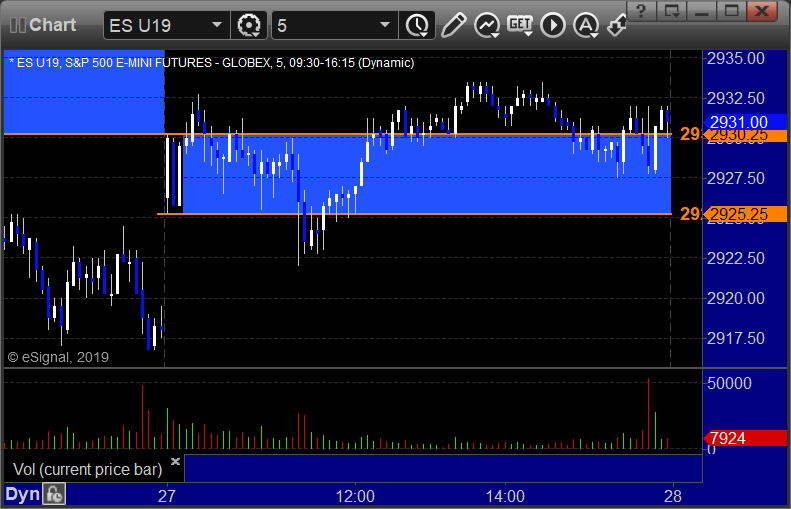Click the red 7924 volume label
The image size is (791, 509).
click(x=745, y=438)
